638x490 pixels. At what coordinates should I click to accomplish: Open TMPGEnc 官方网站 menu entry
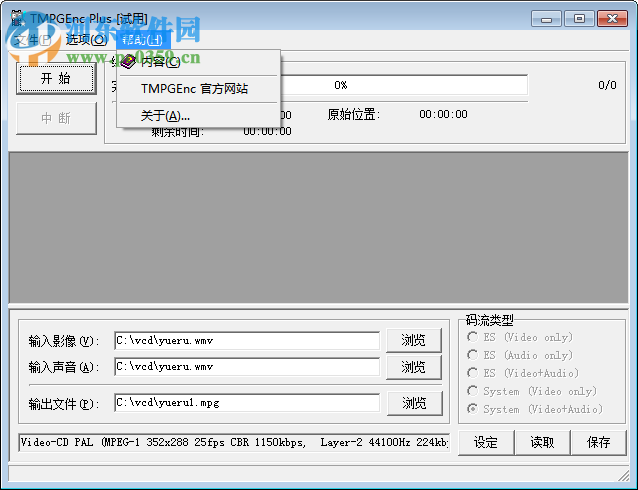(x=199, y=89)
